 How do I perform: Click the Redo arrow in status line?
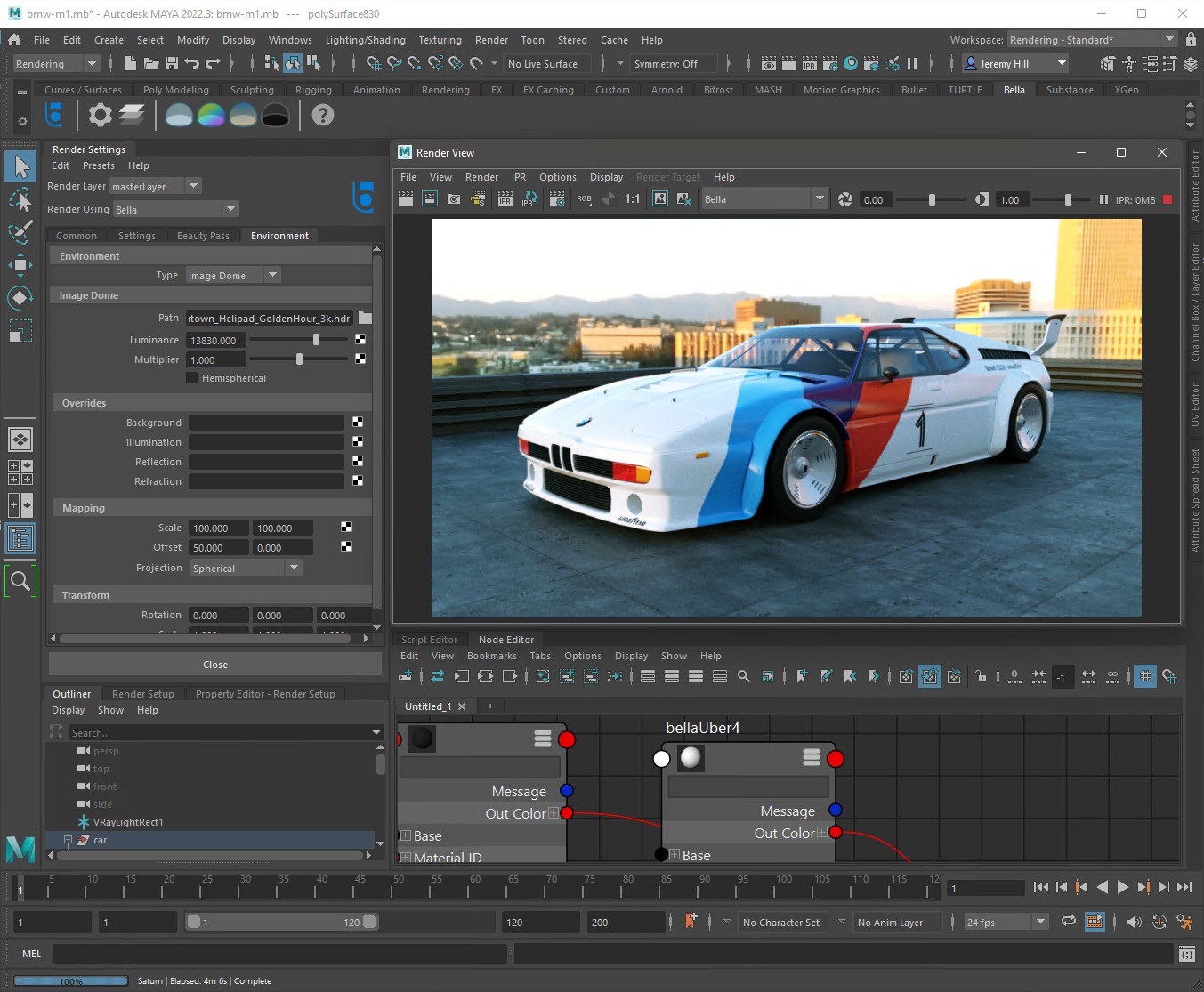(213, 63)
